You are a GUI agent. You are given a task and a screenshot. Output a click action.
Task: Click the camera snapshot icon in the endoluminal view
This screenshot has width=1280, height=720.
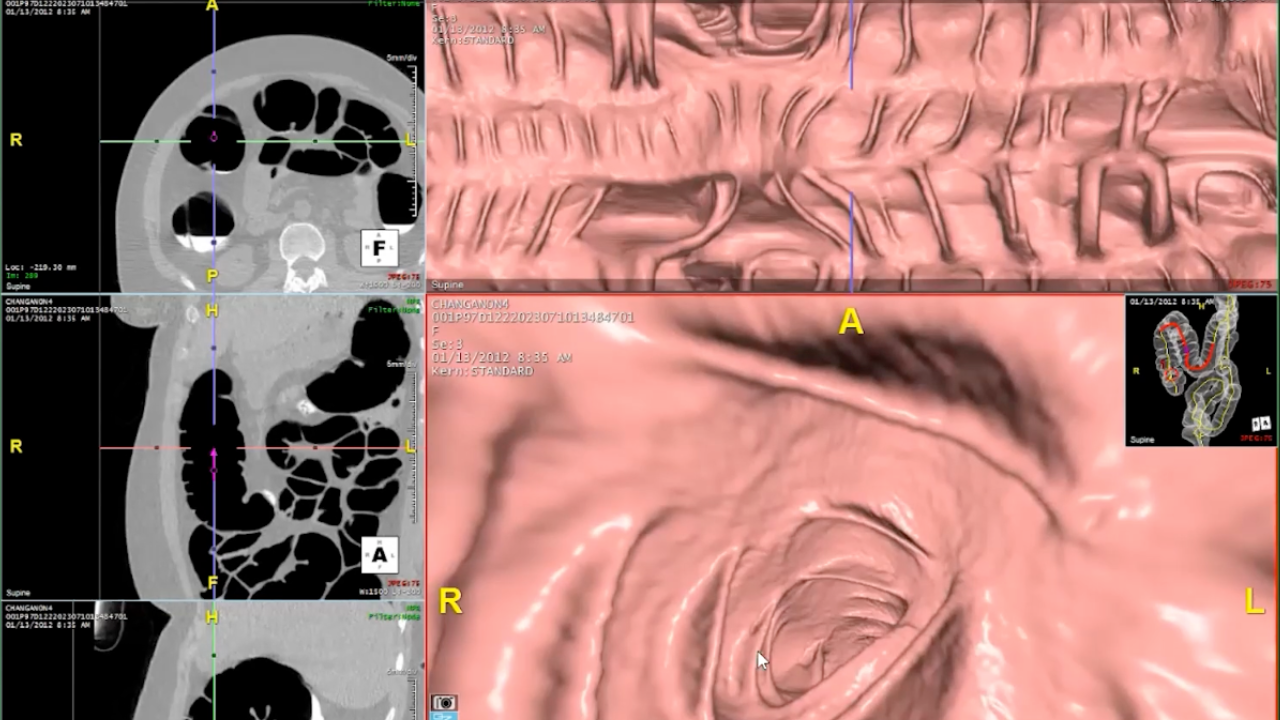(x=443, y=702)
